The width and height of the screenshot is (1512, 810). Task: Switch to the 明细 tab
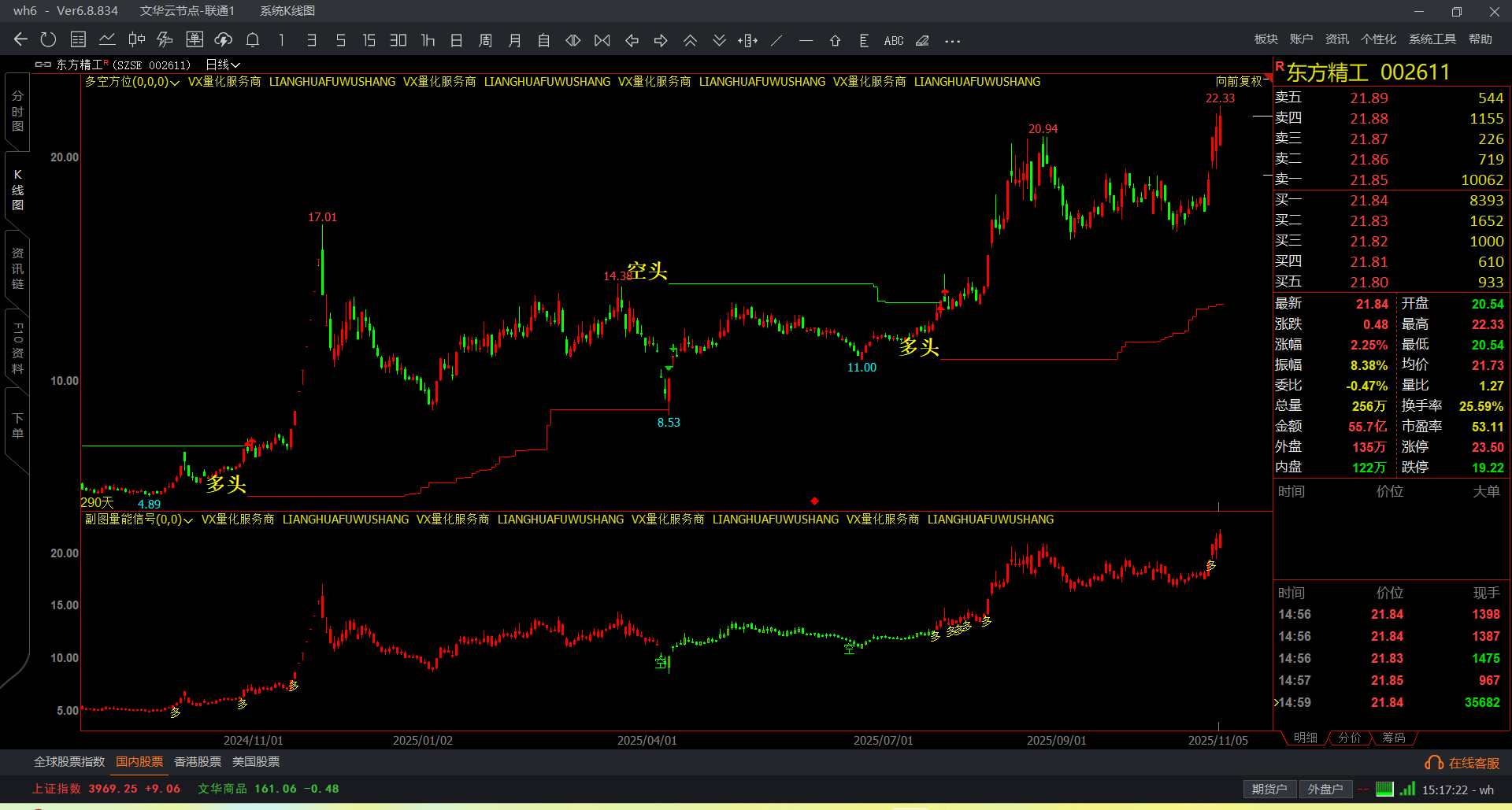pos(1305,738)
